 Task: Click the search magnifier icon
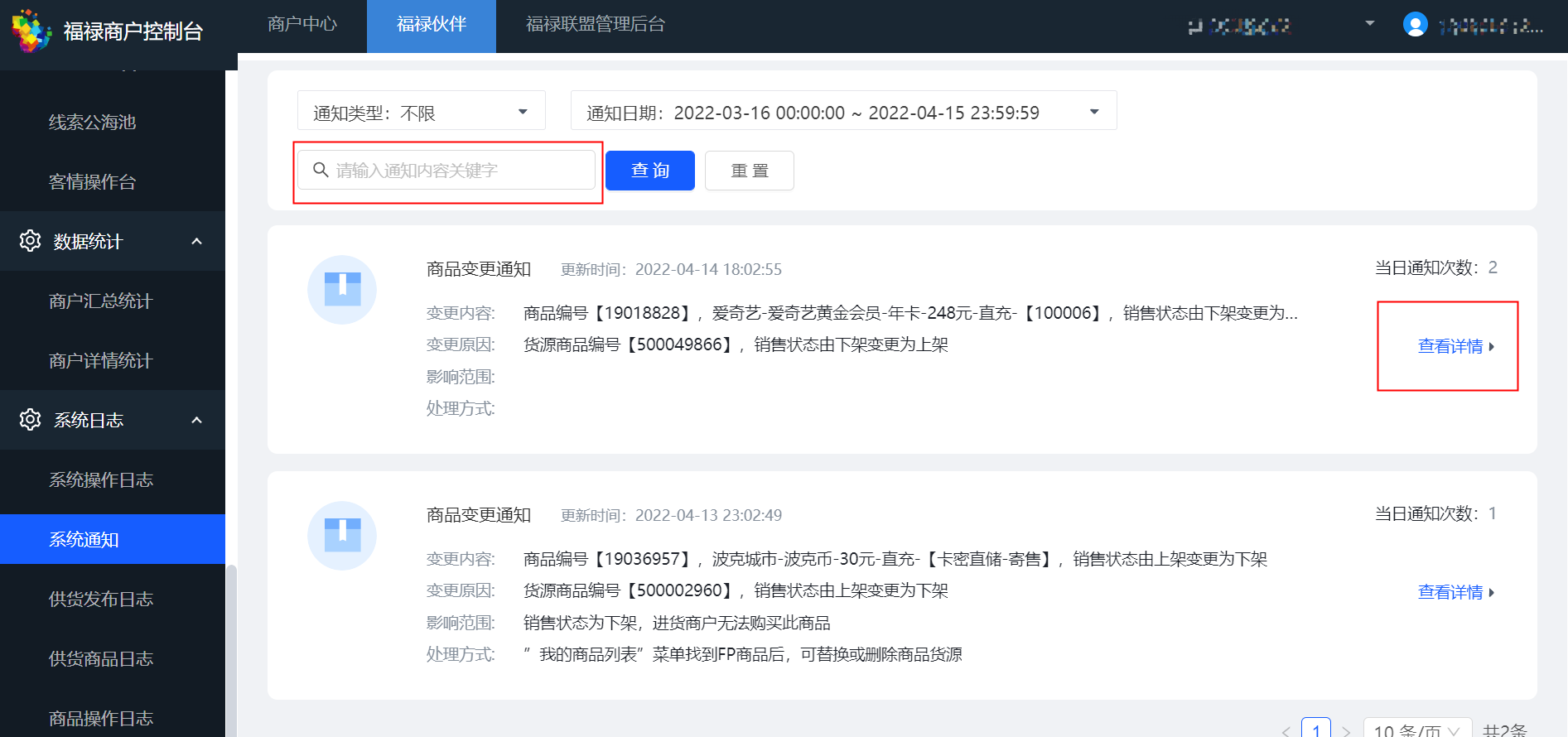(x=321, y=170)
